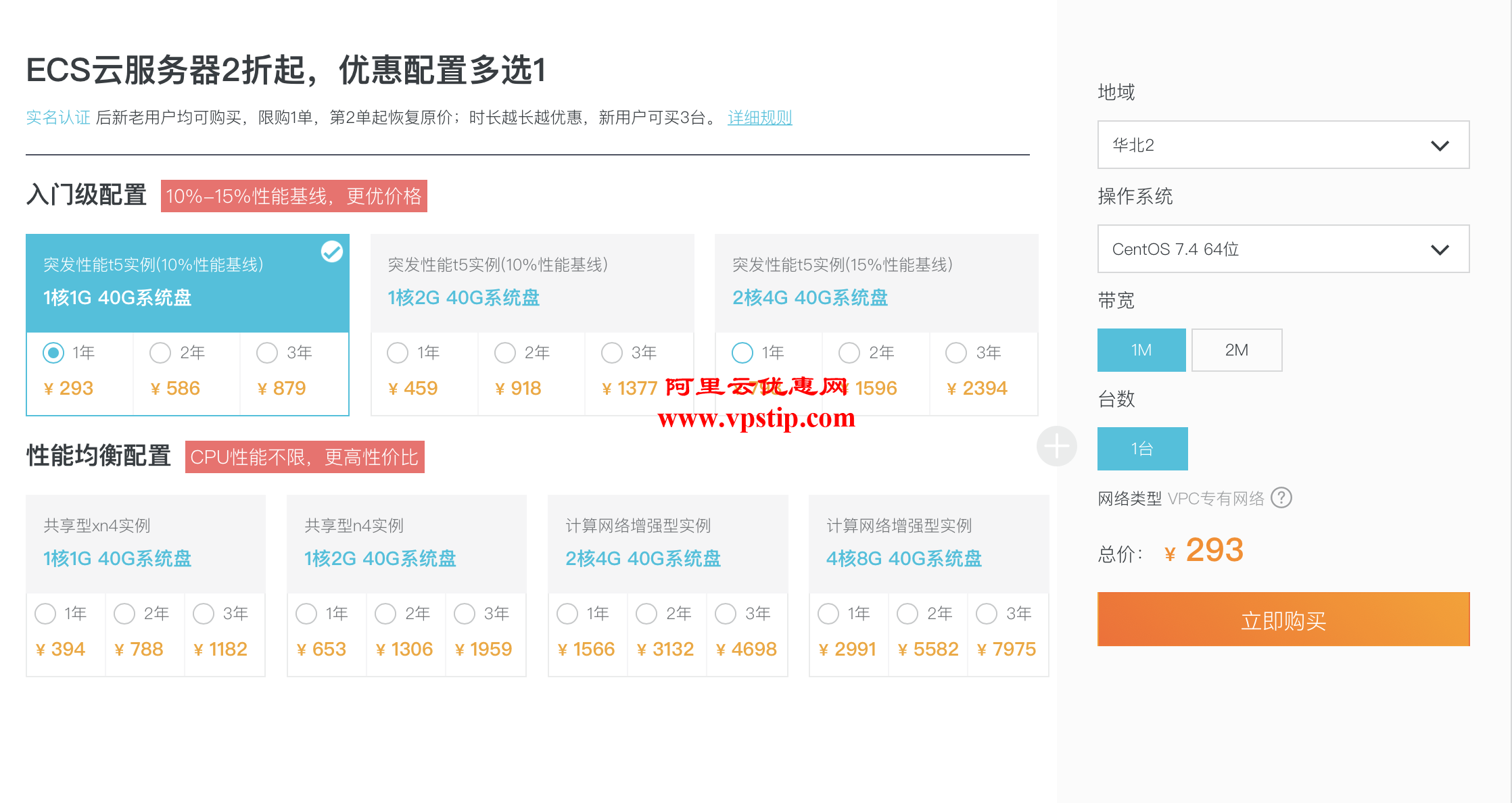Select the 计算网络增强型 2核4G card header
The image size is (1512, 803).
click(668, 544)
